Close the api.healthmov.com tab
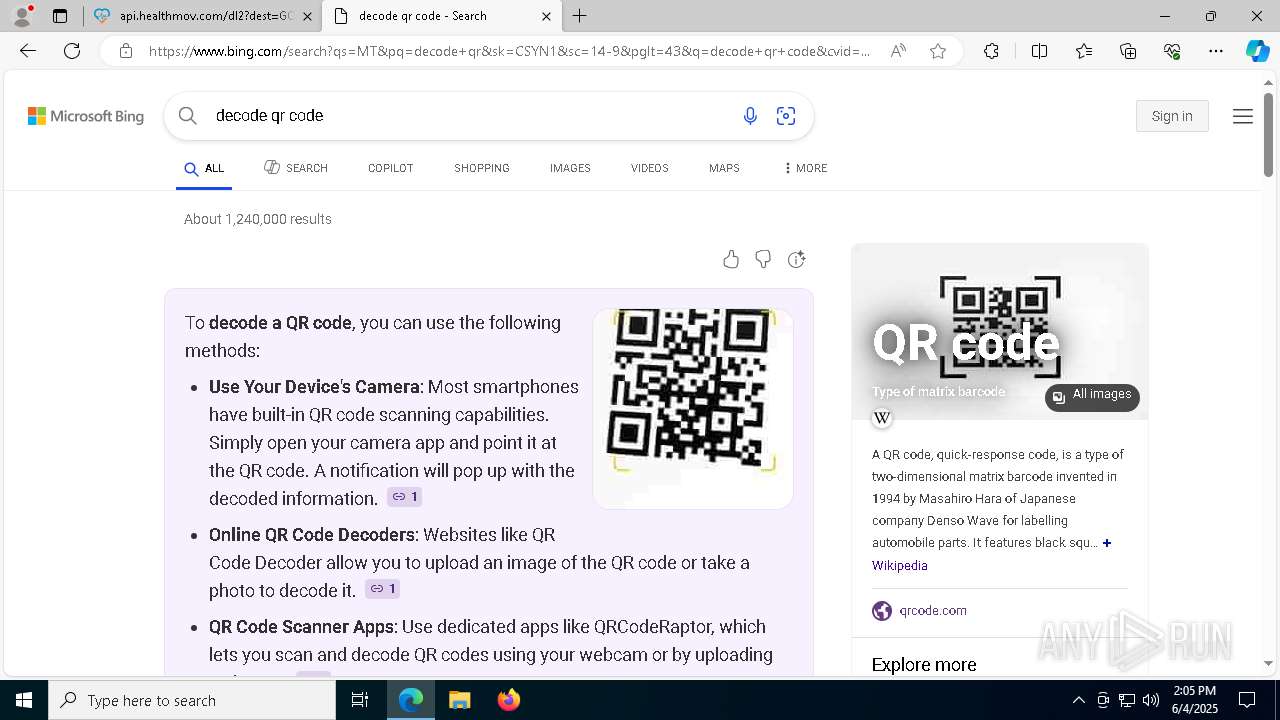The image size is (1280, 720). click(307, 16)
